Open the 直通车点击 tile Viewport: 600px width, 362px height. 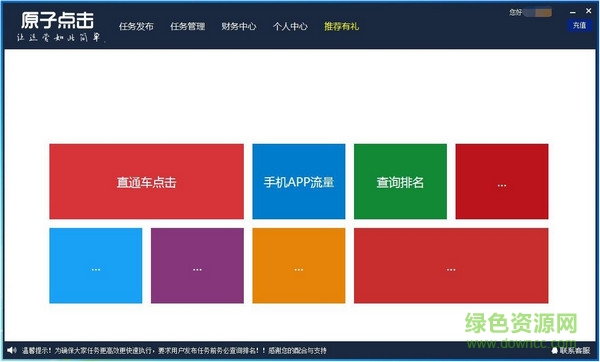click(147, 181)
